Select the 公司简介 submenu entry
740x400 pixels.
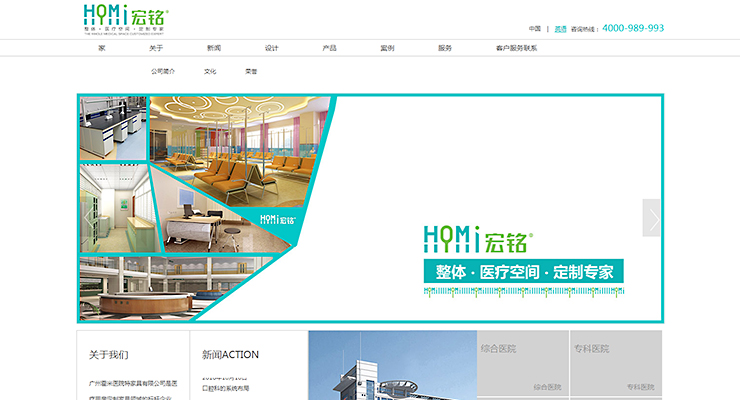click(163, 72)
